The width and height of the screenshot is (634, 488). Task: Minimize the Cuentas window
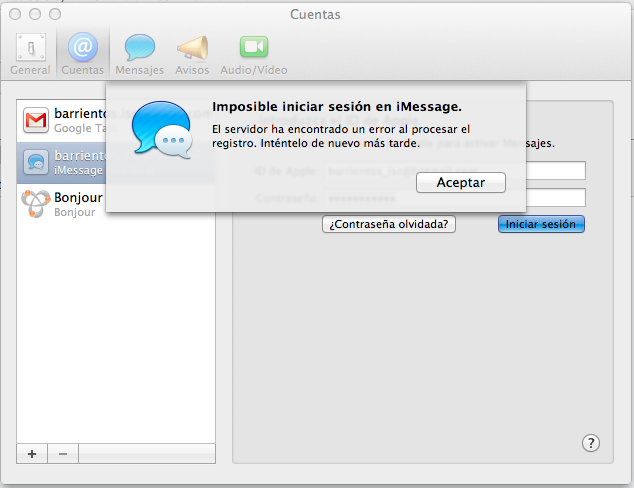point(35,14)
